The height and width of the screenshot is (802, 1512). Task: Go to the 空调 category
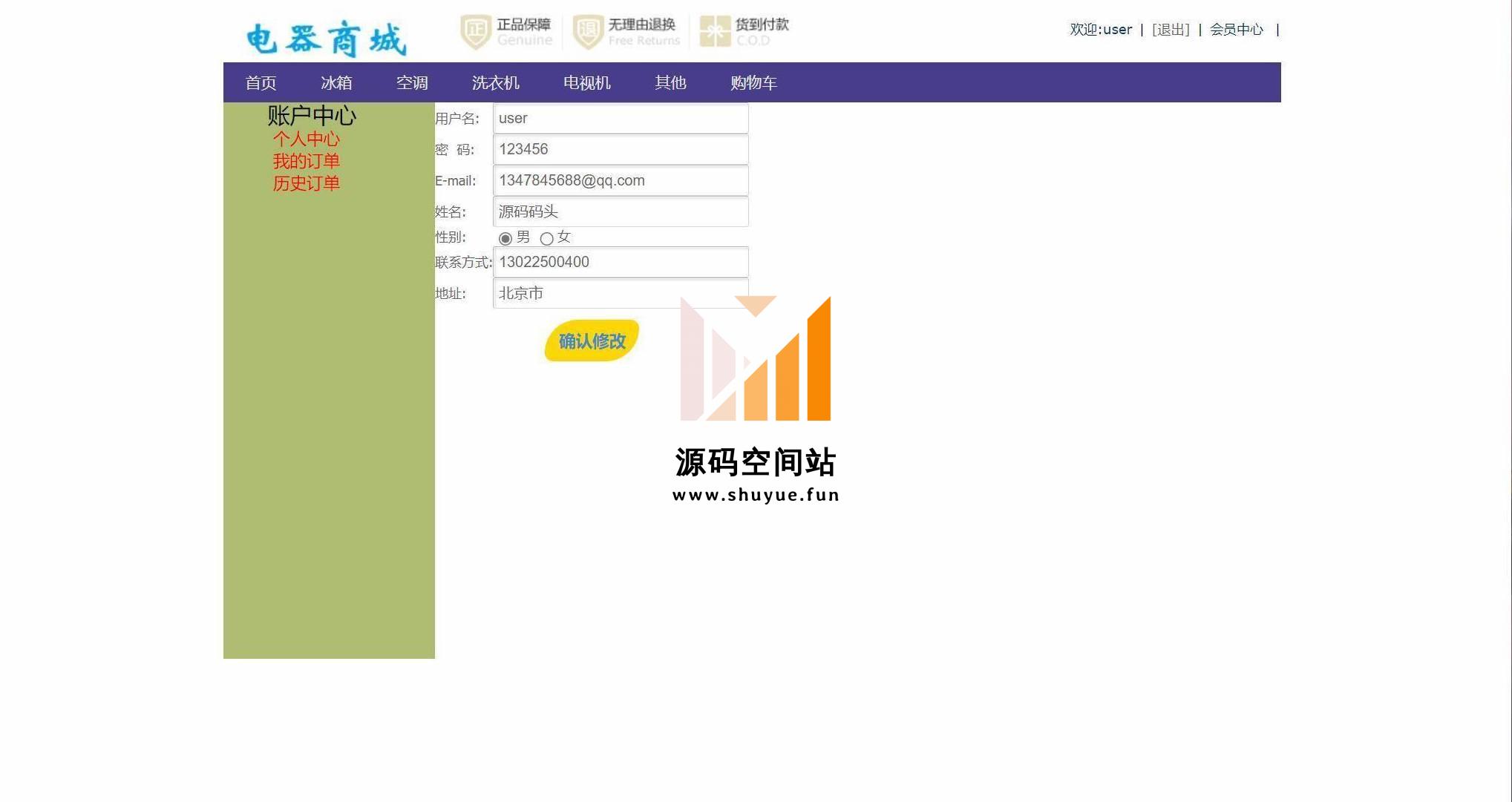click(x=412, y=82)
